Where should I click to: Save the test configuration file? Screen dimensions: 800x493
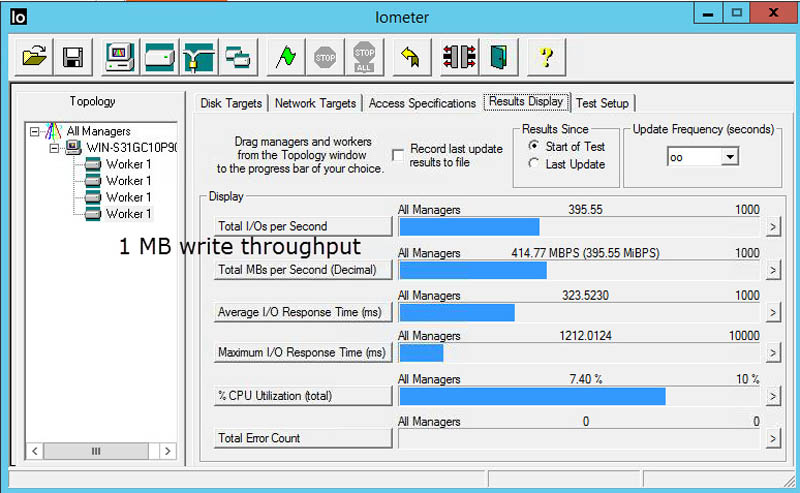coord(73,57)
